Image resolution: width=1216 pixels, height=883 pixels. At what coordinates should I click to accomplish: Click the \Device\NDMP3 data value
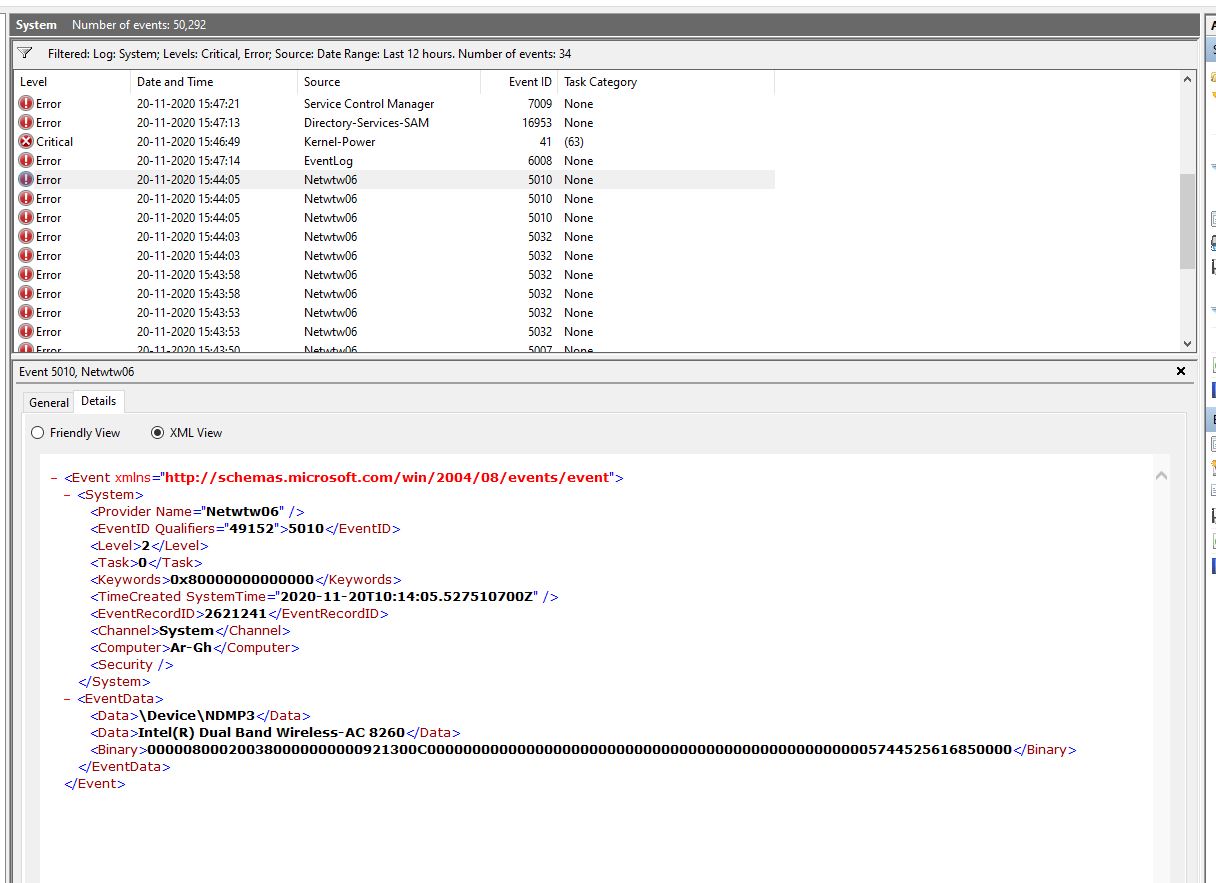(x=197, y=716)
